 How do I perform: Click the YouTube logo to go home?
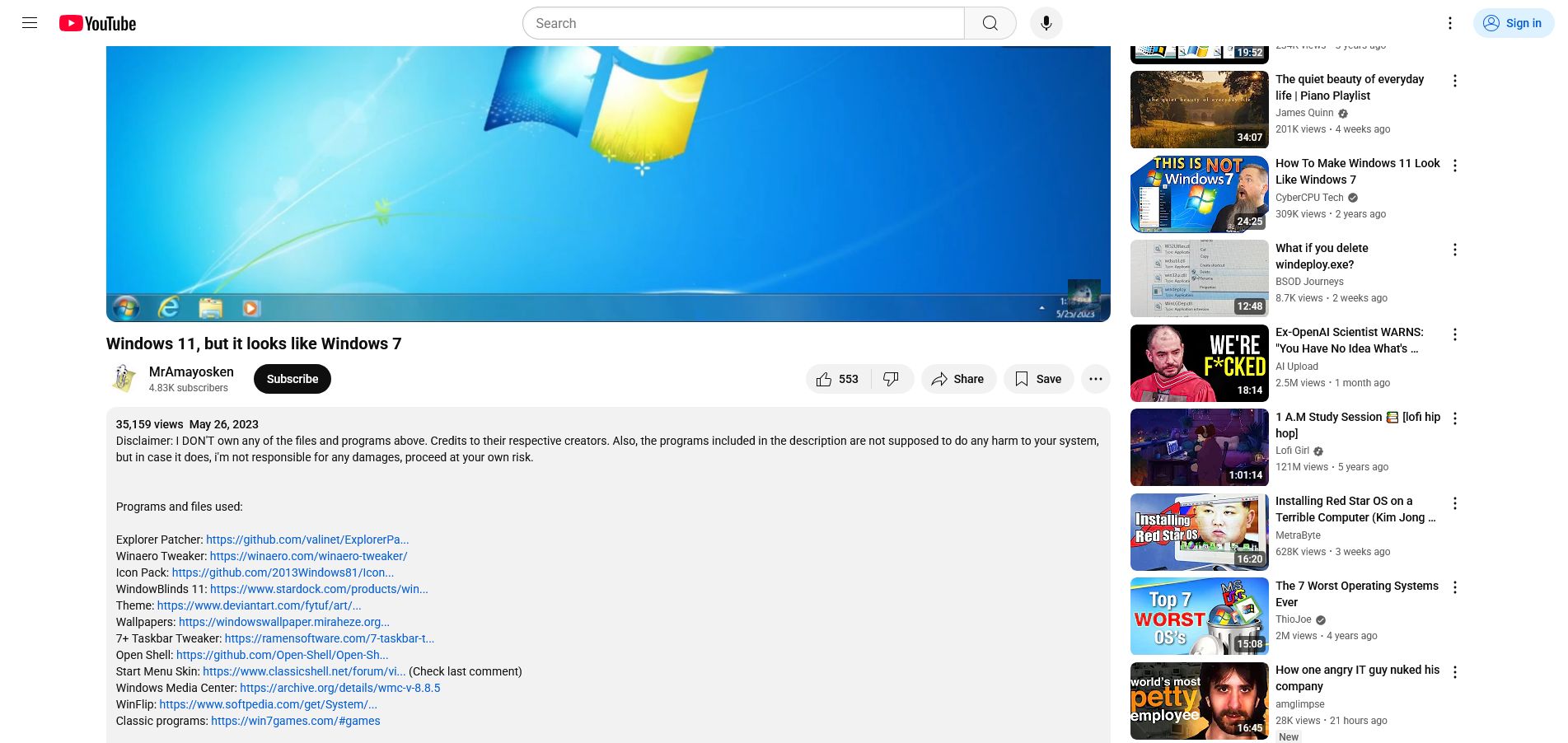coord(98,23)
